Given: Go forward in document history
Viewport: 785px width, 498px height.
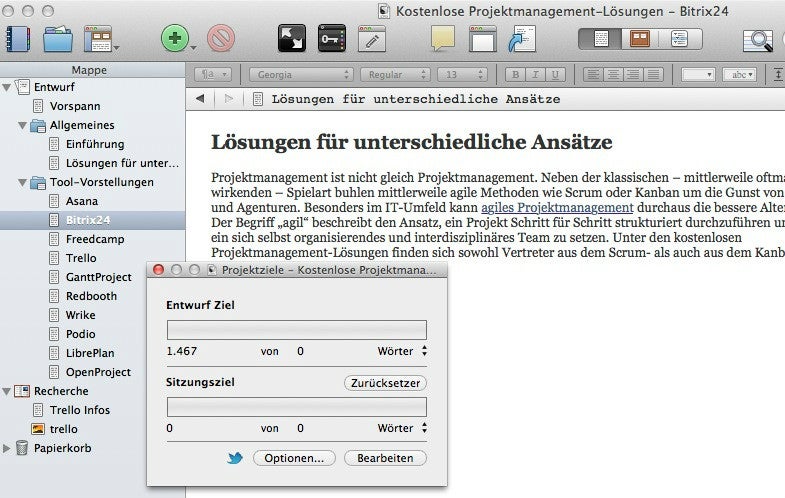Looking at the screenshot, I should (229, 99).
